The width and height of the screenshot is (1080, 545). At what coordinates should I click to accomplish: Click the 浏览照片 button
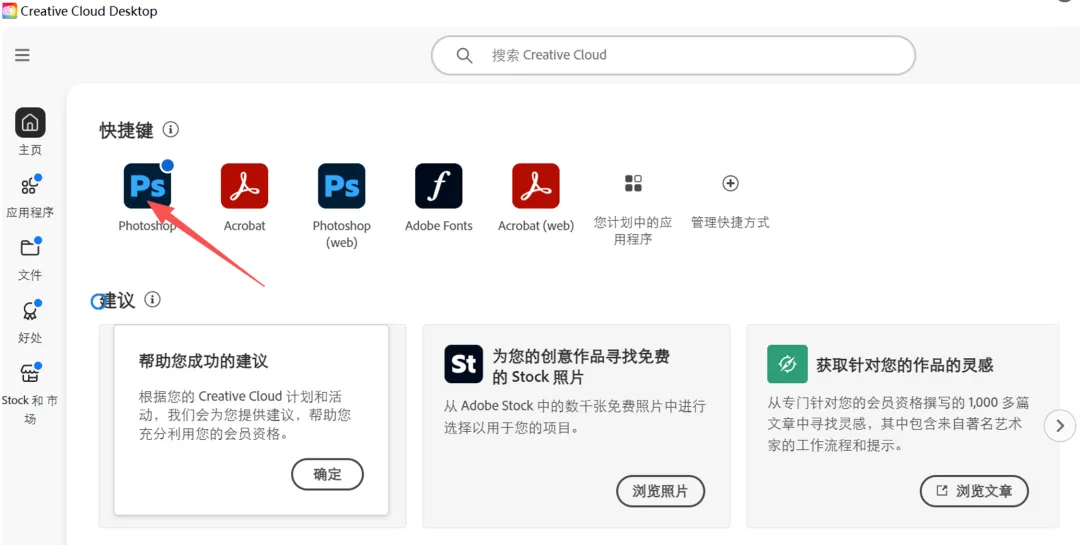[x=661, y=491]
